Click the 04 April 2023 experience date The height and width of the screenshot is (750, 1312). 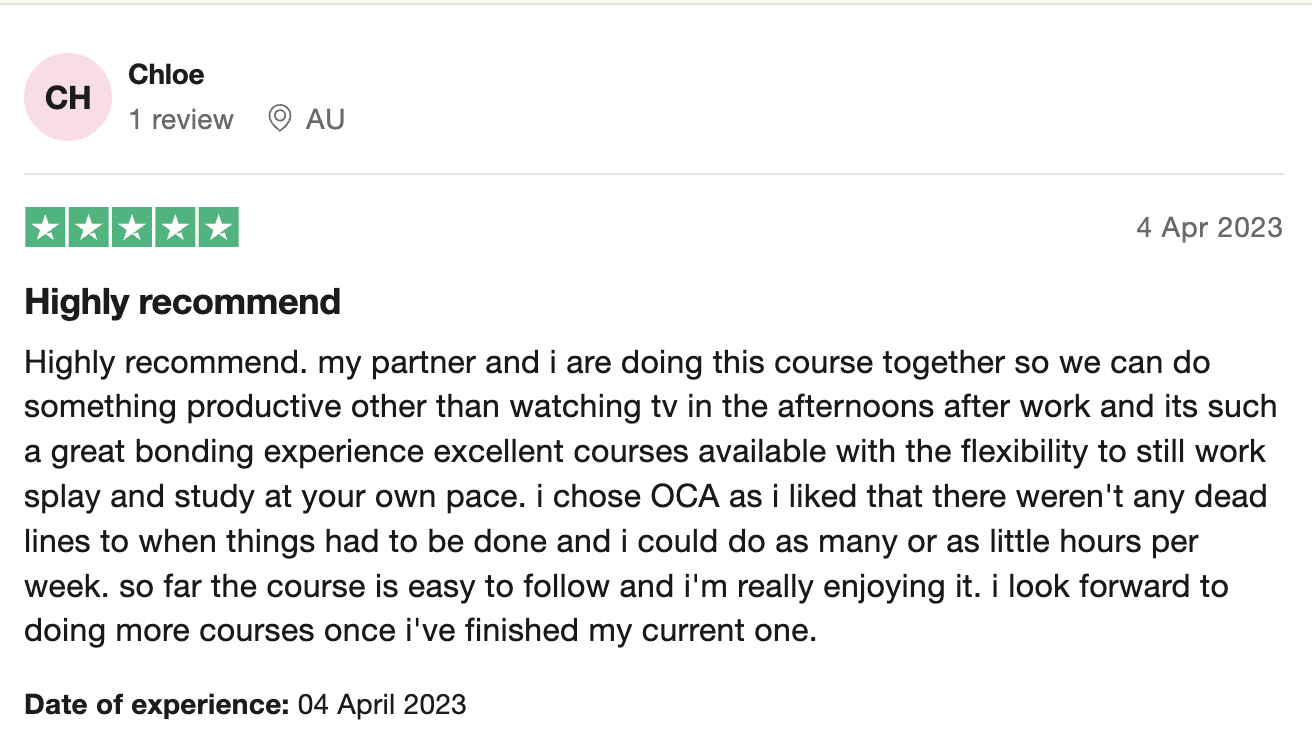point(382,704)
